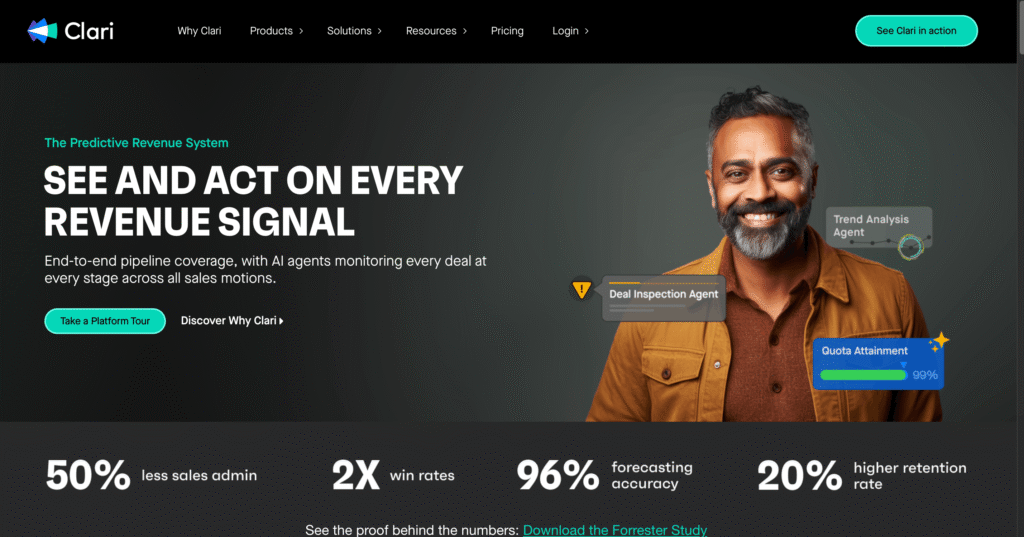
Task: Download the Forrester Study link
Action: [x=615, y=530]
